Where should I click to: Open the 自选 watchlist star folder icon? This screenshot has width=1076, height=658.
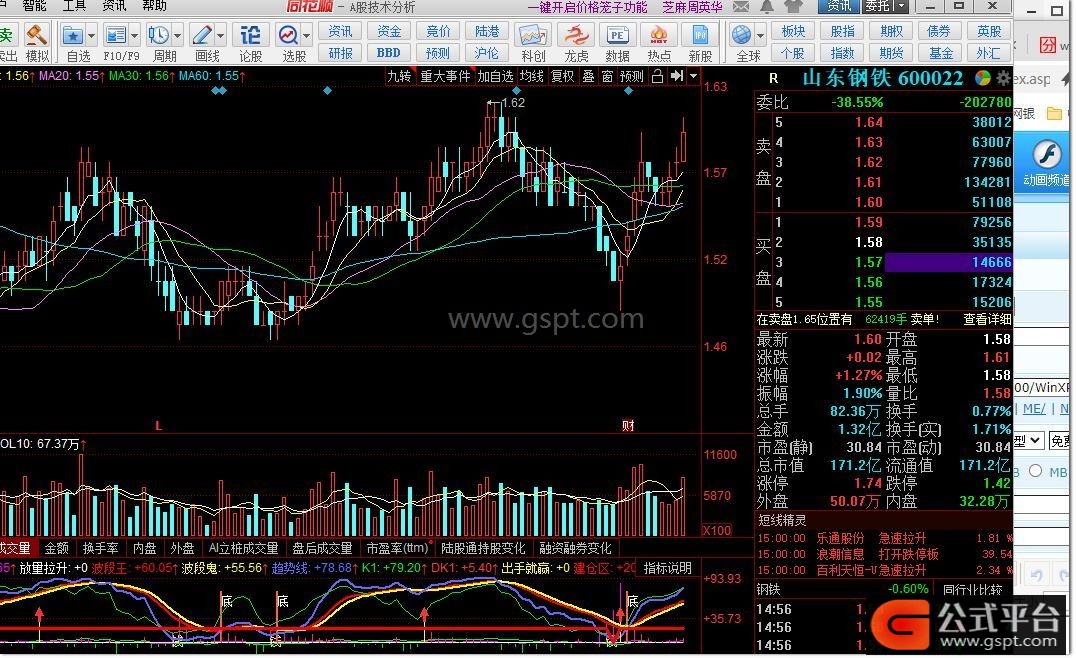(73, 34)
